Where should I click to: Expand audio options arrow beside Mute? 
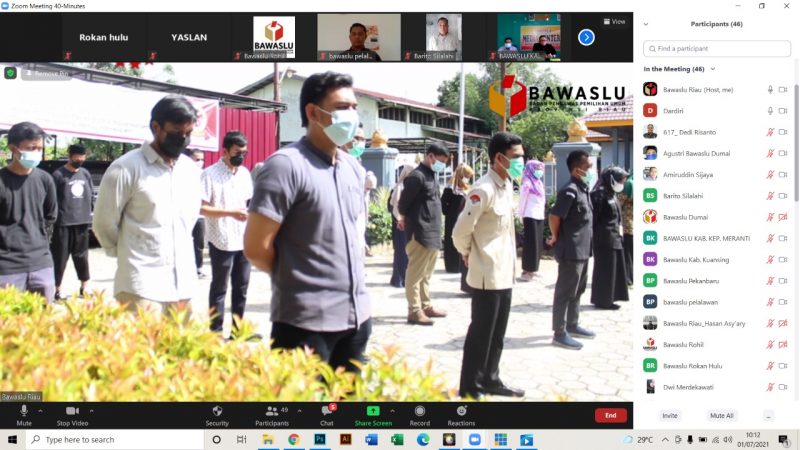41,410
